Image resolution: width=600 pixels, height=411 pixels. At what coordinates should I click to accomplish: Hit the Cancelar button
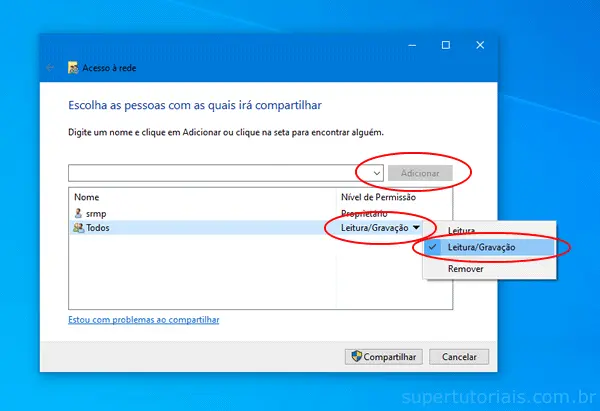click(x=459, y=356)
